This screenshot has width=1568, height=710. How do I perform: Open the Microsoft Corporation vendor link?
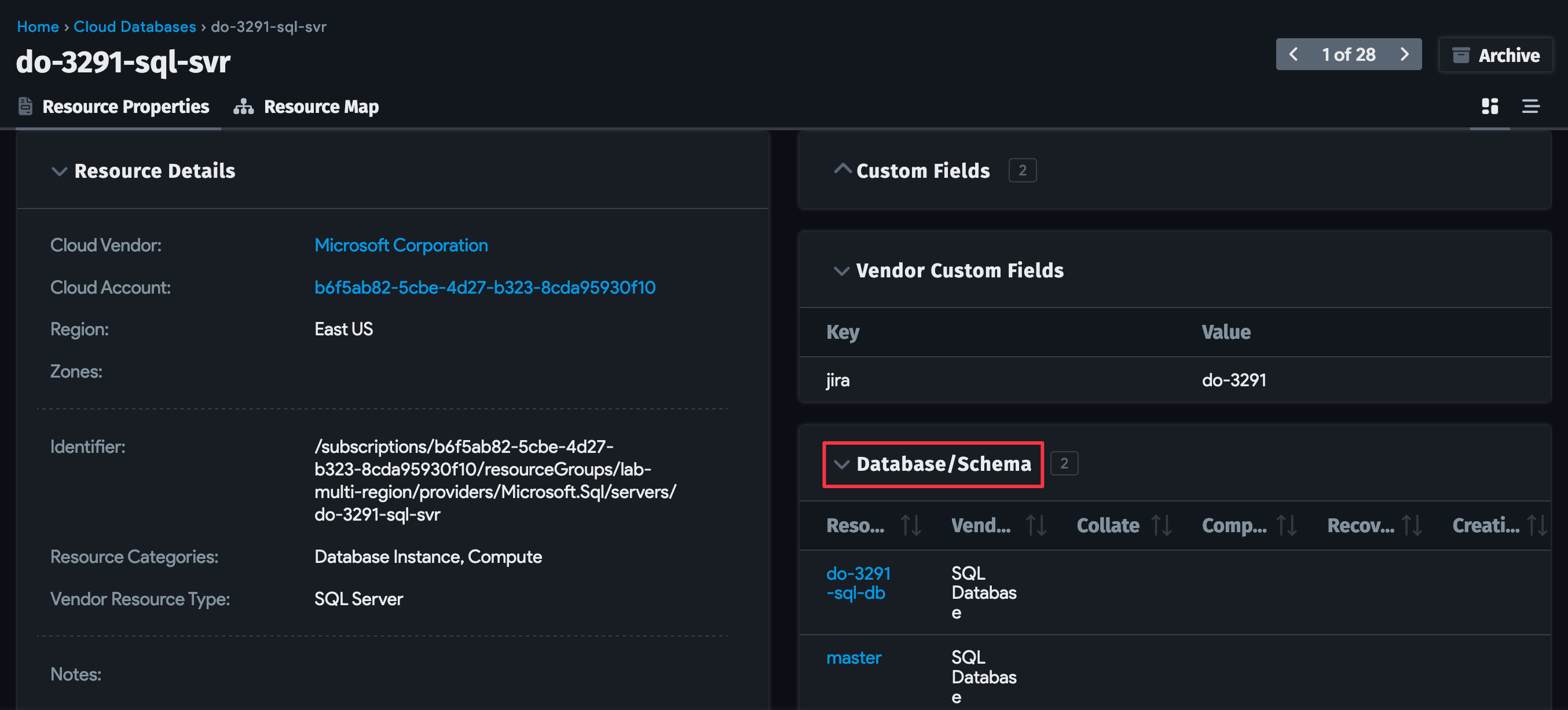(x=401, y=245)
